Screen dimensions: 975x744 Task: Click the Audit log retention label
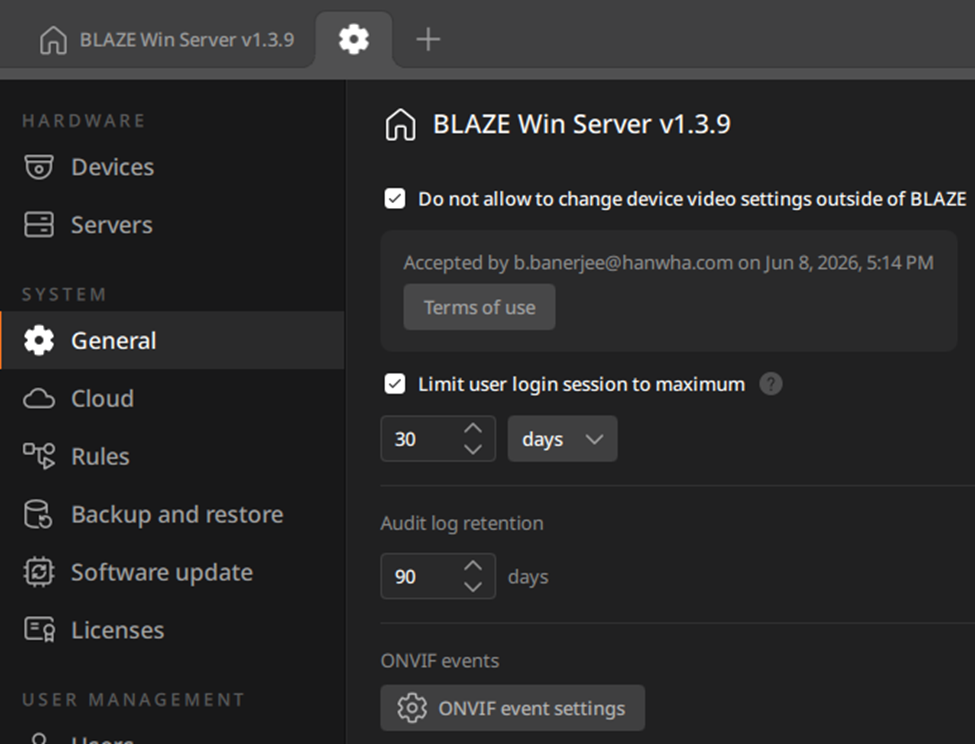(x=462, y=523)
